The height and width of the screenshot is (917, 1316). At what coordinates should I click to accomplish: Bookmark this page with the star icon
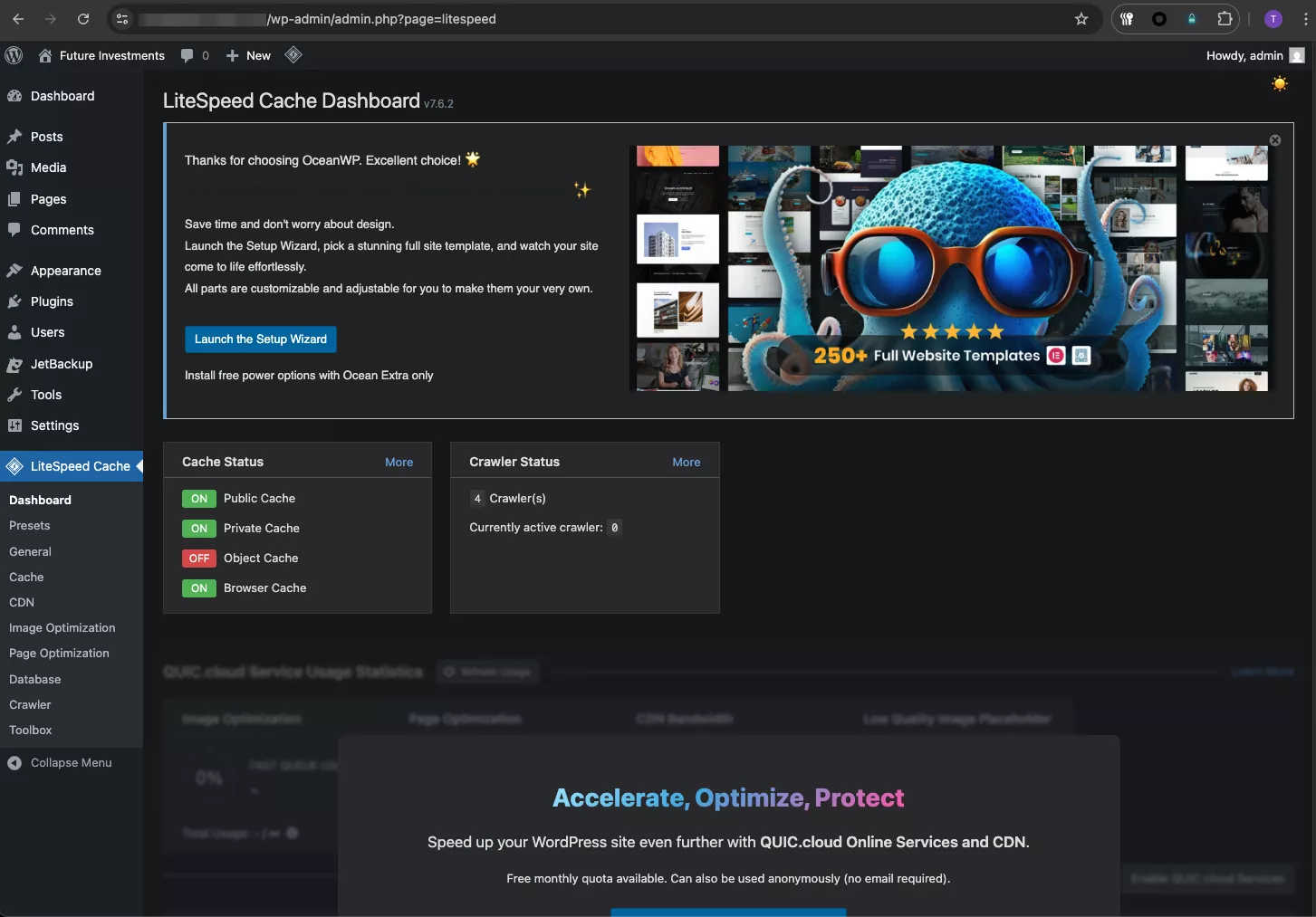coord(1081,19)
